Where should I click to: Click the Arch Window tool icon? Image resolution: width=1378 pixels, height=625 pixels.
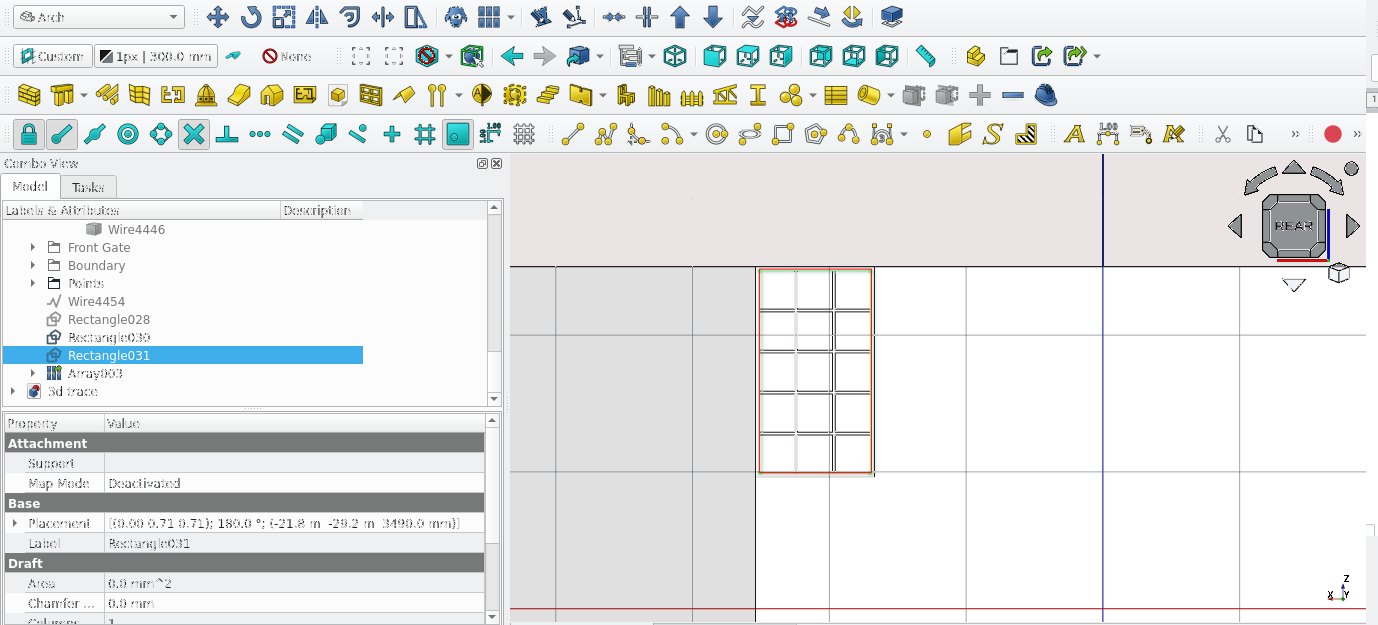(371, 95)
